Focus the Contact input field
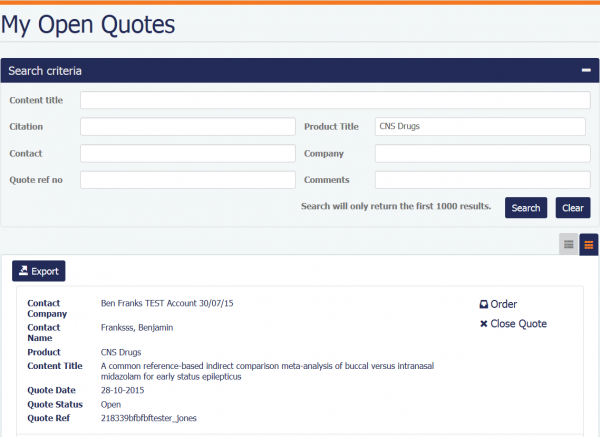This screenshot has width=600, height=437. click(x=187, y=154)
